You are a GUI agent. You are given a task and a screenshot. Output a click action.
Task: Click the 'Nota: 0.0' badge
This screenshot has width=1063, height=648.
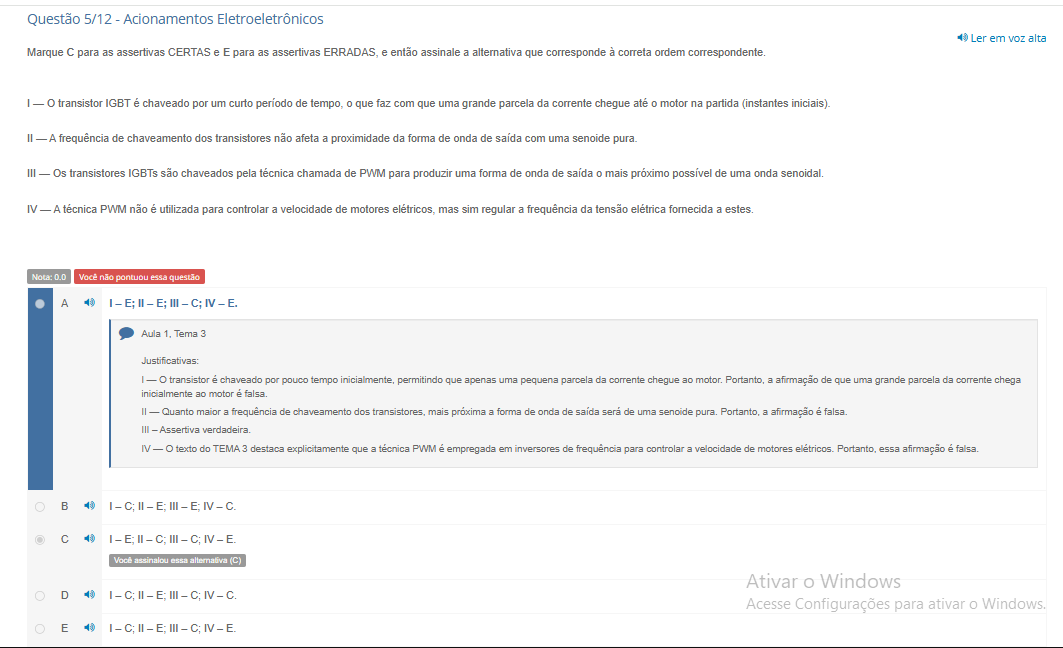(49, 277)
